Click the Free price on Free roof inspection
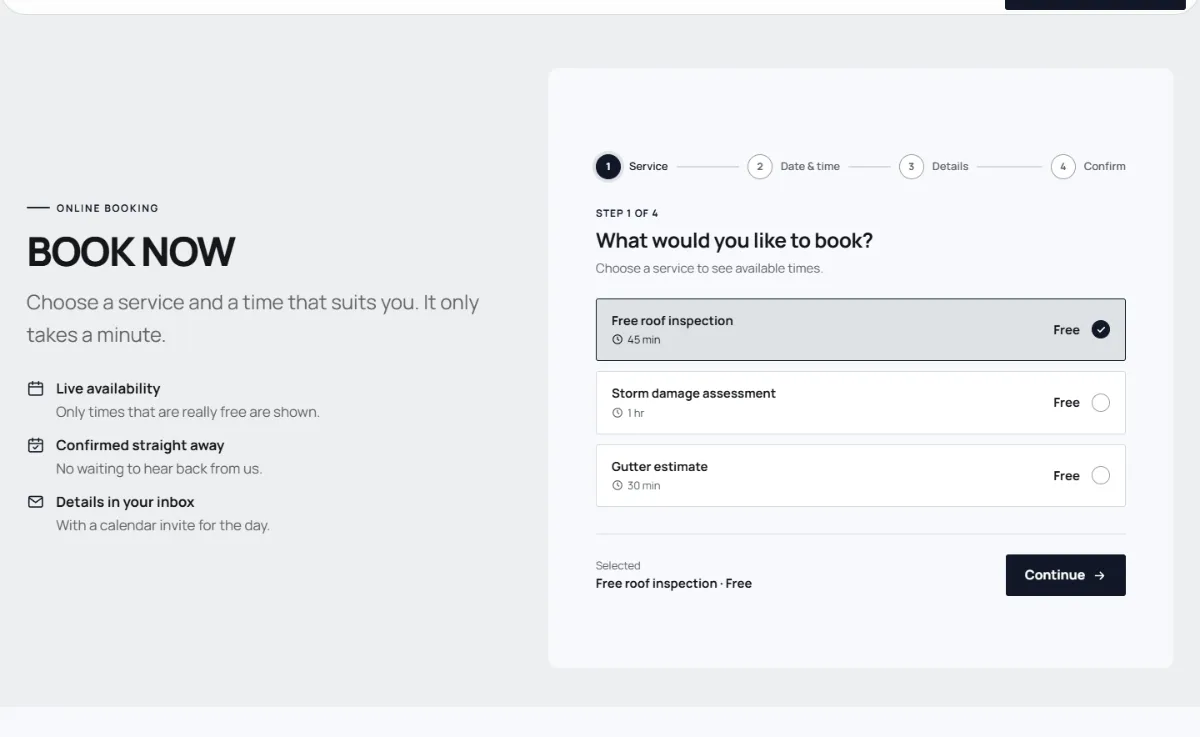 1066,330
